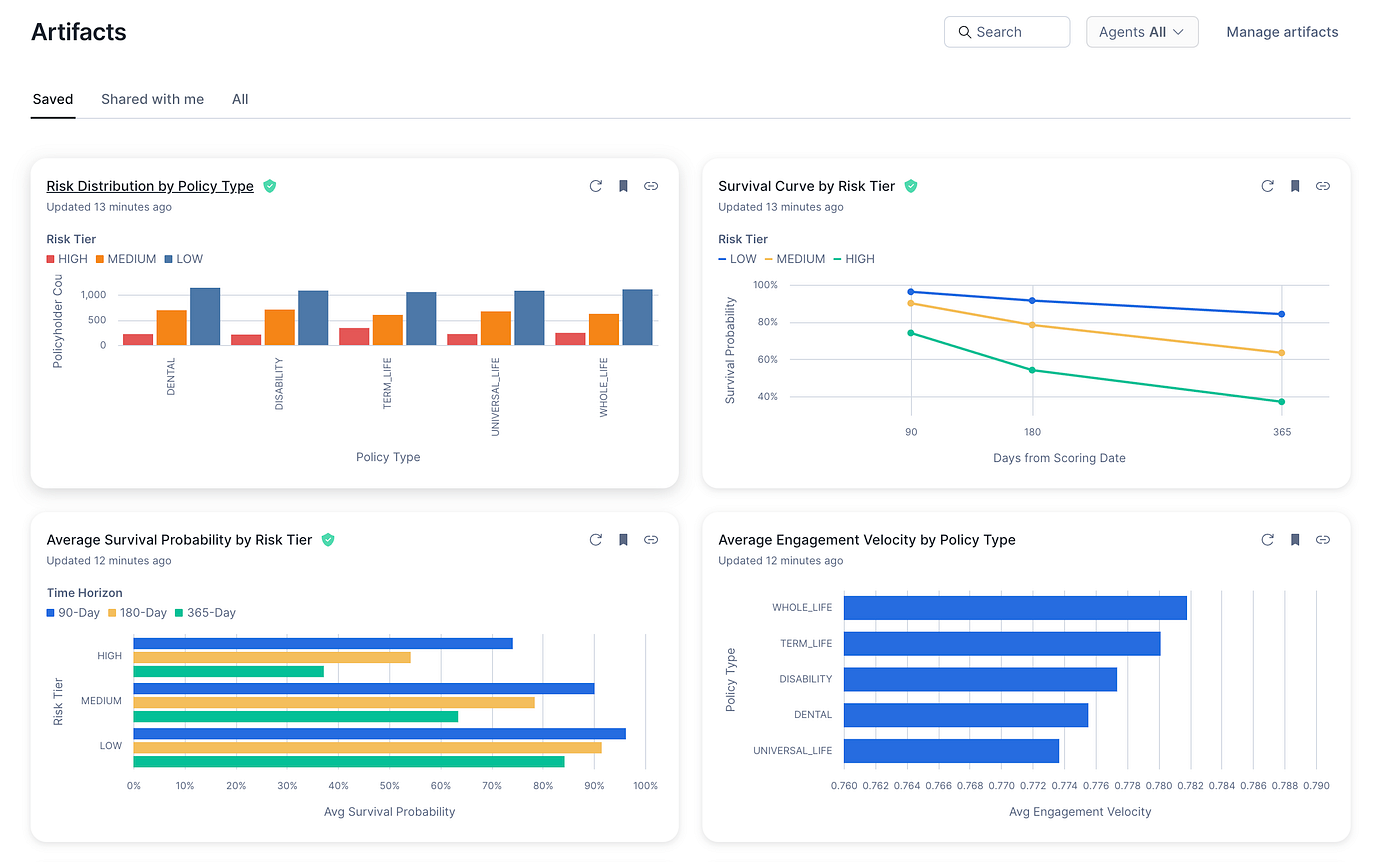Toggle LOW legend in Survival Curve chart
The width and height of the screenshot is (1400, 862).
(738, 259)
